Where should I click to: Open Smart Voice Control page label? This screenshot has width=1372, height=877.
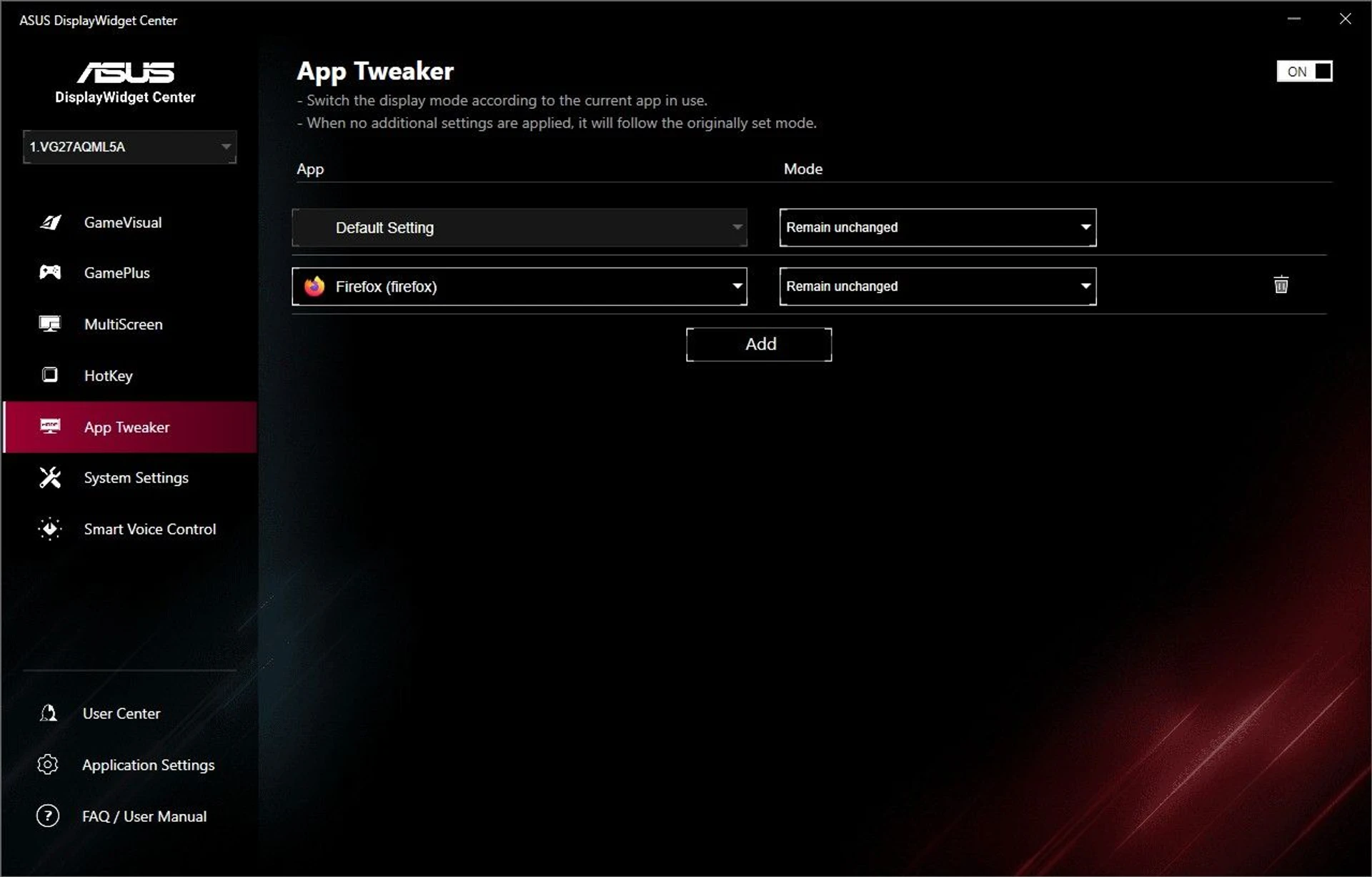150,529
